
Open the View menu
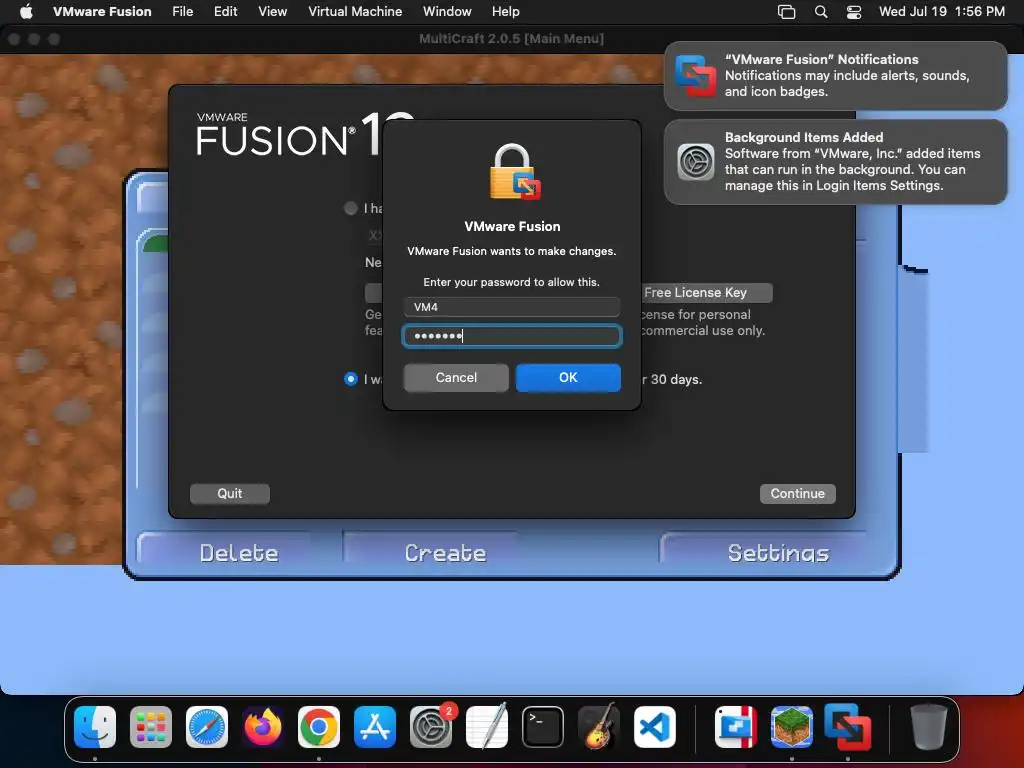point(272,11)
